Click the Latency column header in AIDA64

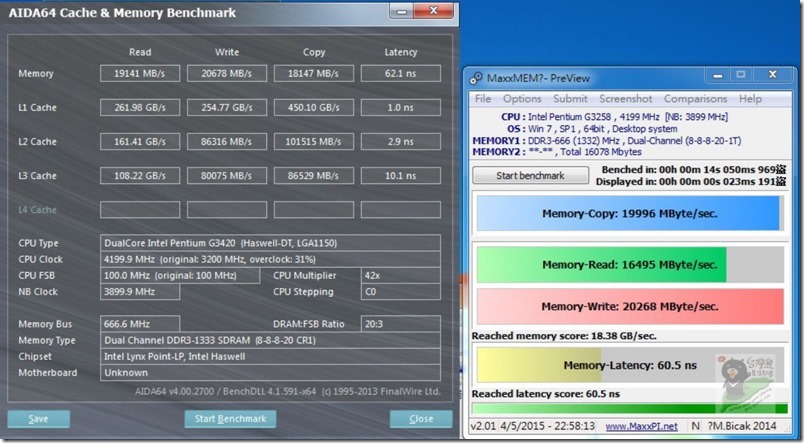click(x=400, y=52)
